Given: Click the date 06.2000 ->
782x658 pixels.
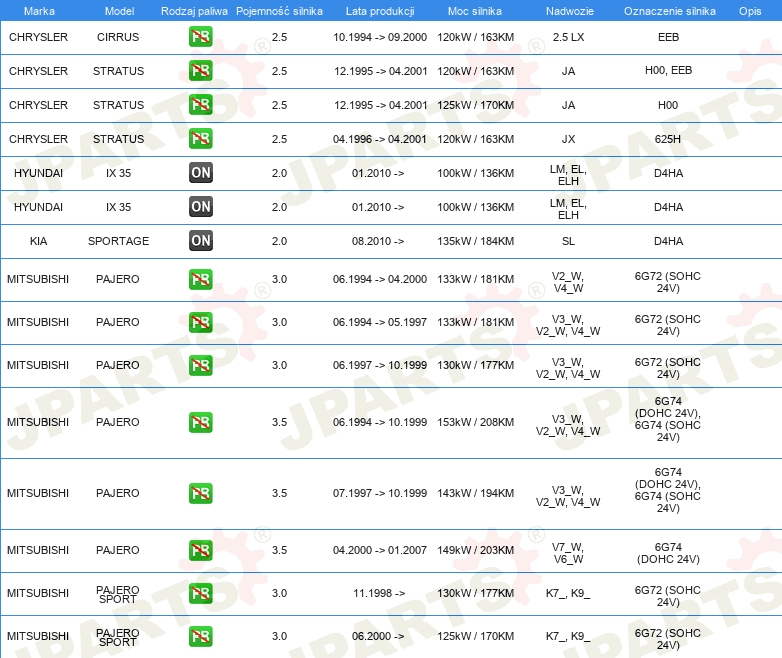Looking at the screenshot, I should pyautogui.click(x=378, y=636).
